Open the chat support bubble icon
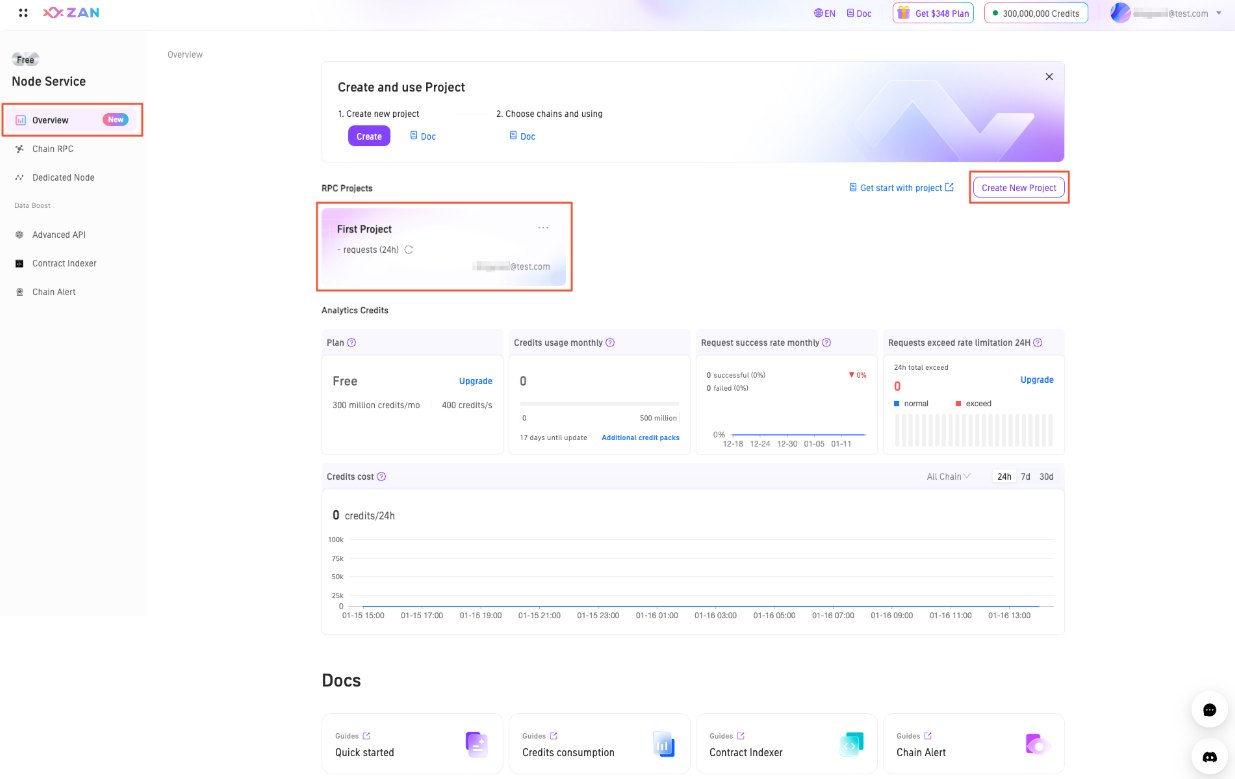Screen dimensions: 1235x779 (1209, 710)
